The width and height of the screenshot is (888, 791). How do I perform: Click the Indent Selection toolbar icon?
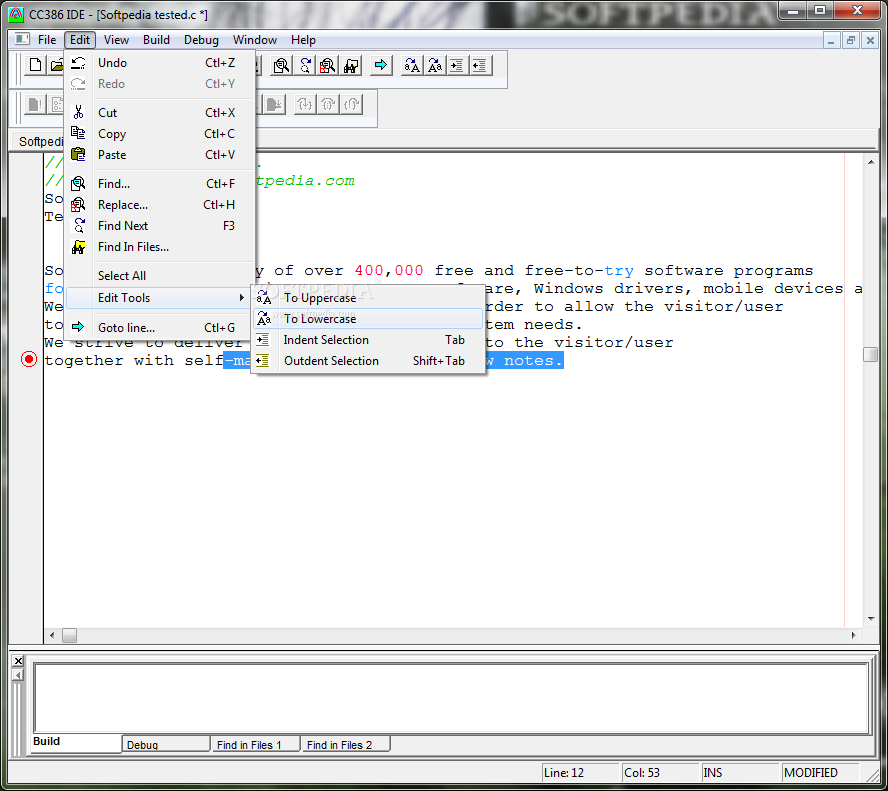(456, 66)
